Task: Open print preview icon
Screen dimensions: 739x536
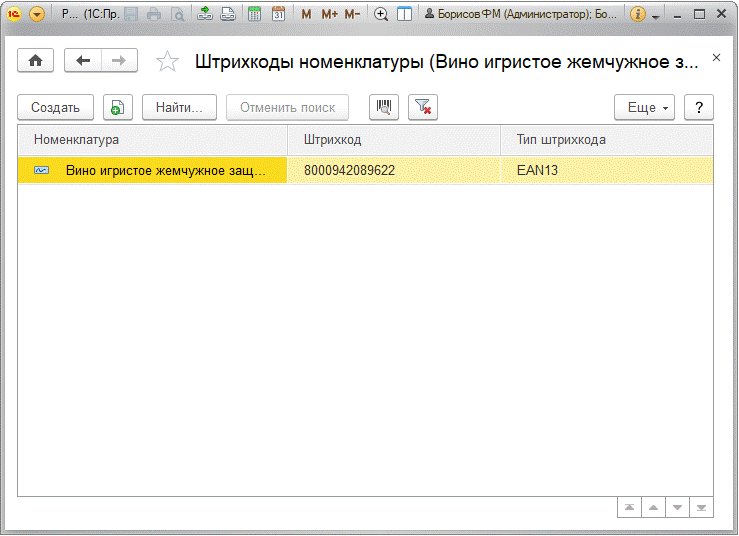Action: [x=178, y=14]
